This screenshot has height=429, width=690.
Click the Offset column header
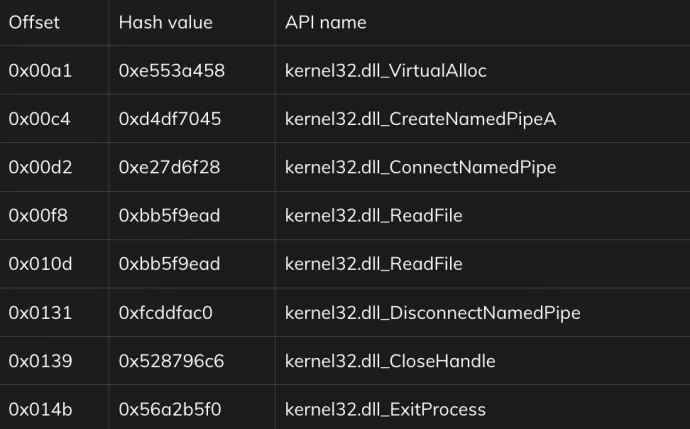[x=34, y=22]
